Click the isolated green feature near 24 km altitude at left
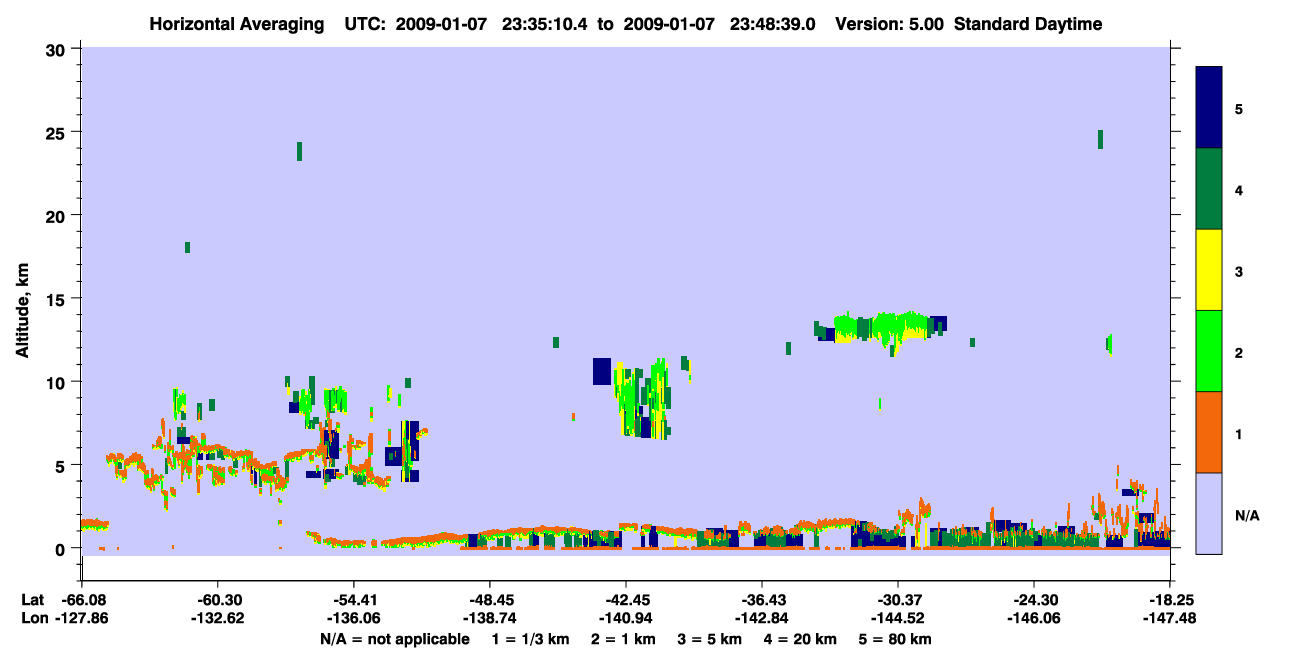 point(299,151)
